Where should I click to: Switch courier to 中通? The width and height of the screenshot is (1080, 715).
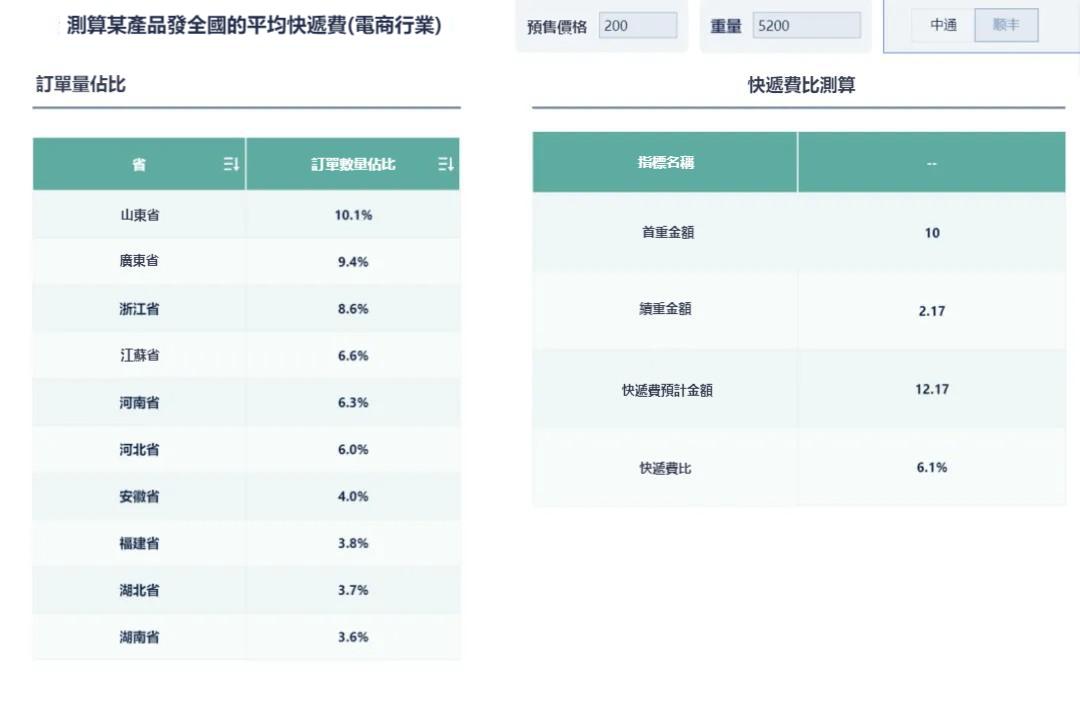(x=943, y=25)
